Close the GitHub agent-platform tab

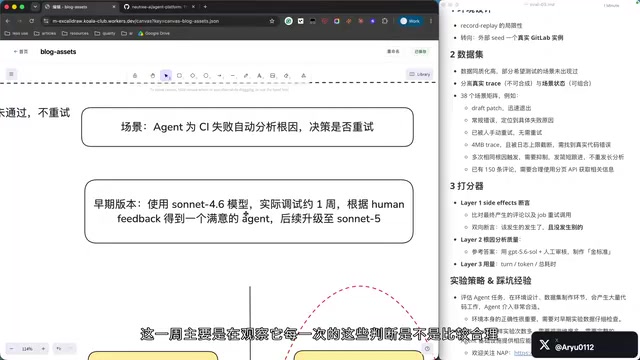[193, 7]
